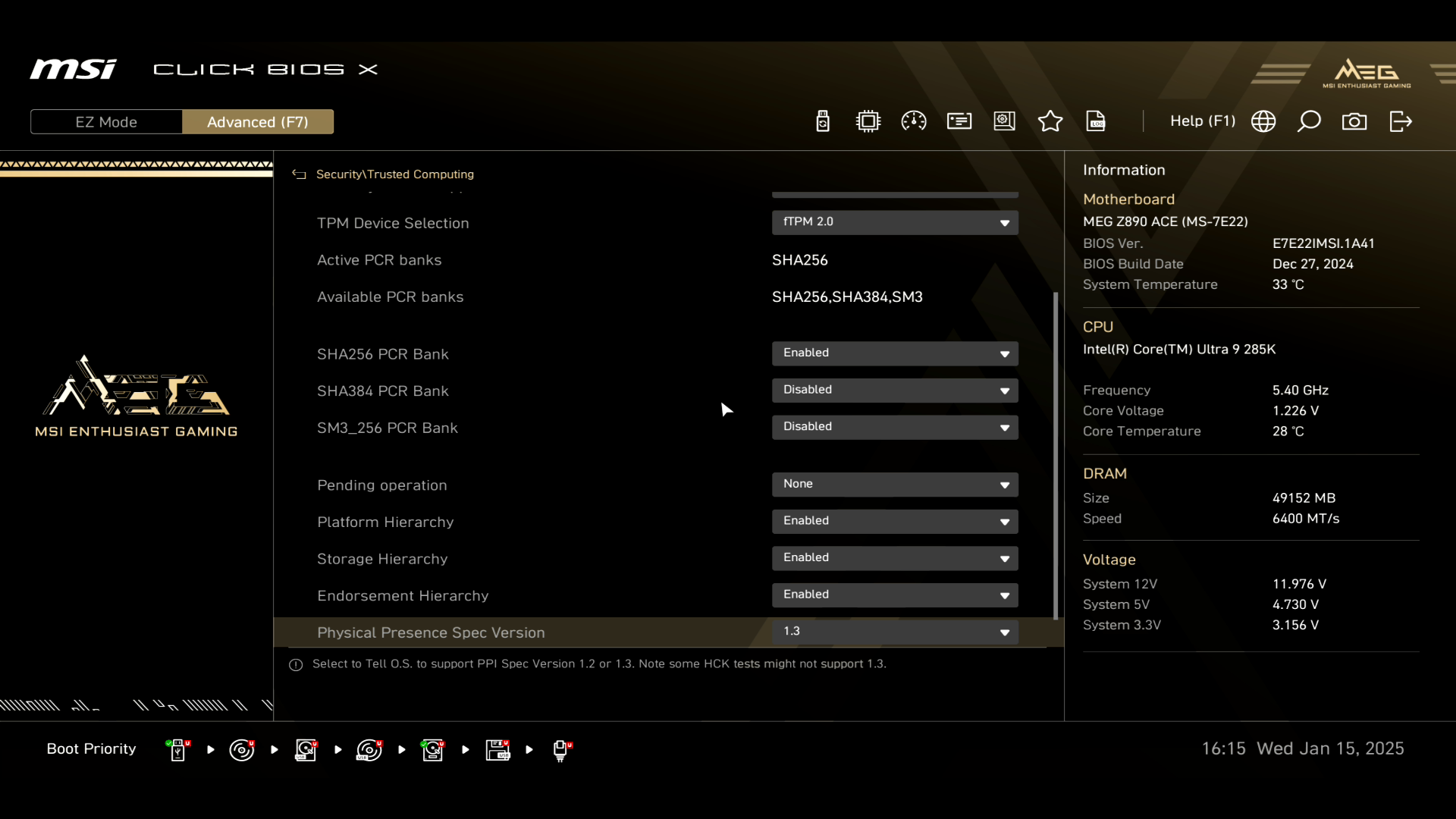Expand SHA256 PCR Bank dropdown

pos(895,353)
